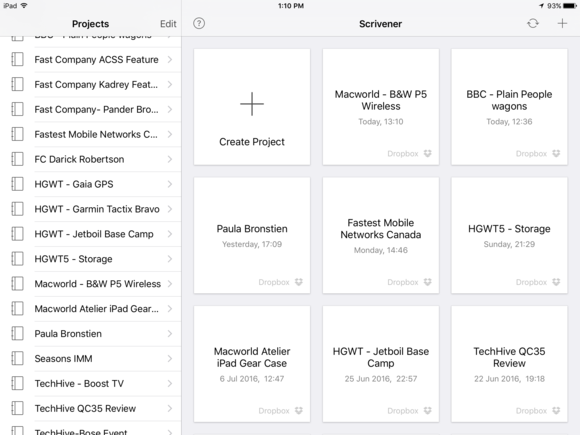580x435 pixels.
Task: Open the help question mark icon
Action: [199, 24]
